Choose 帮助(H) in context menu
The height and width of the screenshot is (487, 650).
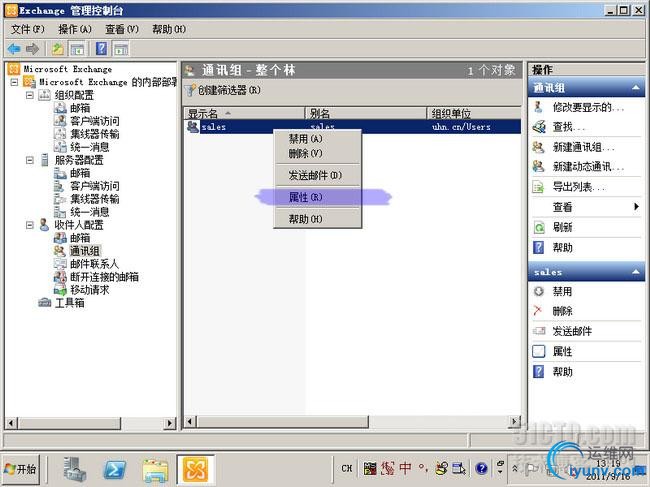pyautogui.click(x=318, y=219)
